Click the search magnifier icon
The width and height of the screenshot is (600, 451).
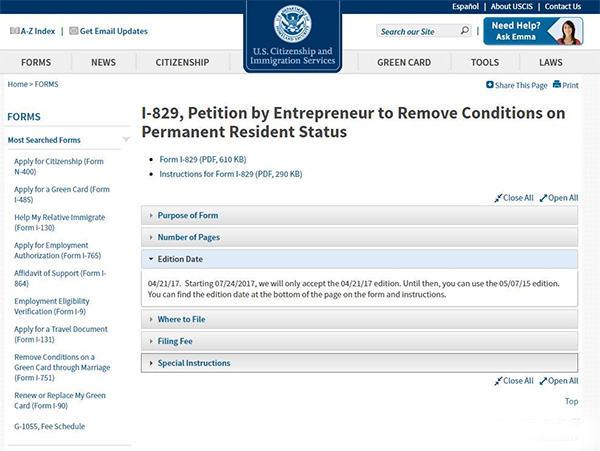465,31
